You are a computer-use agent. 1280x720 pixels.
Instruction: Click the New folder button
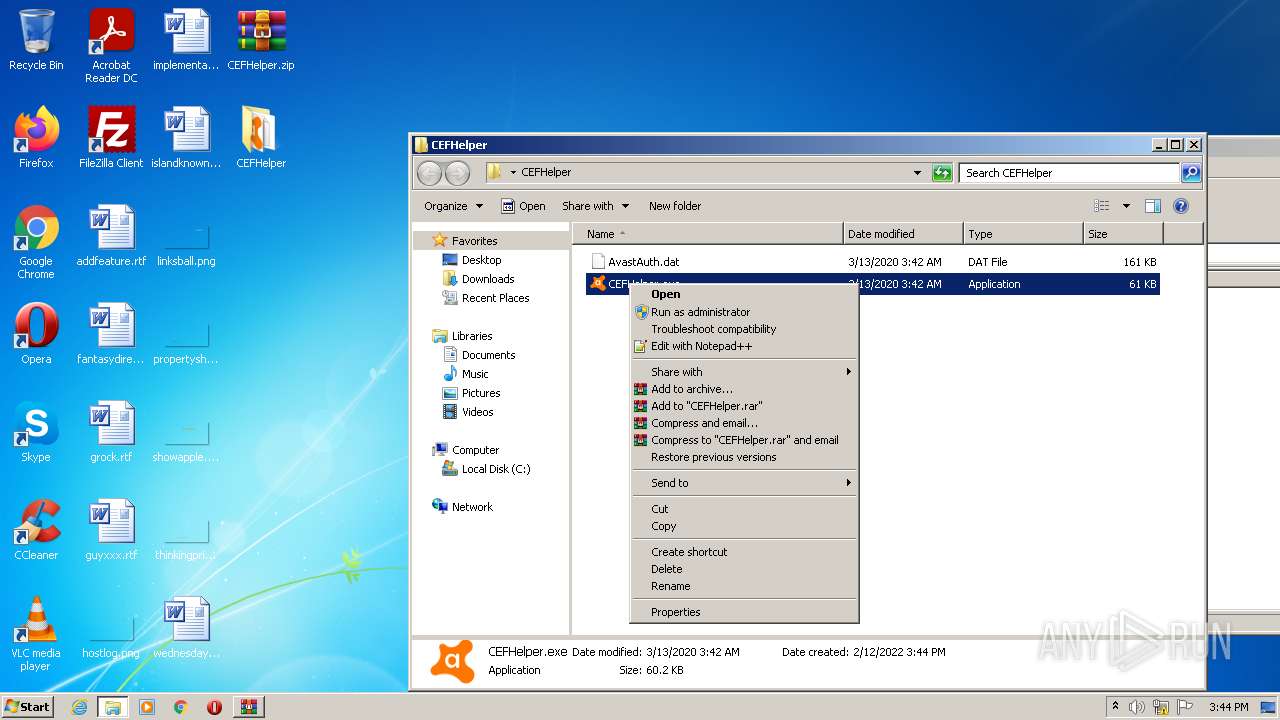click(675, 206)
